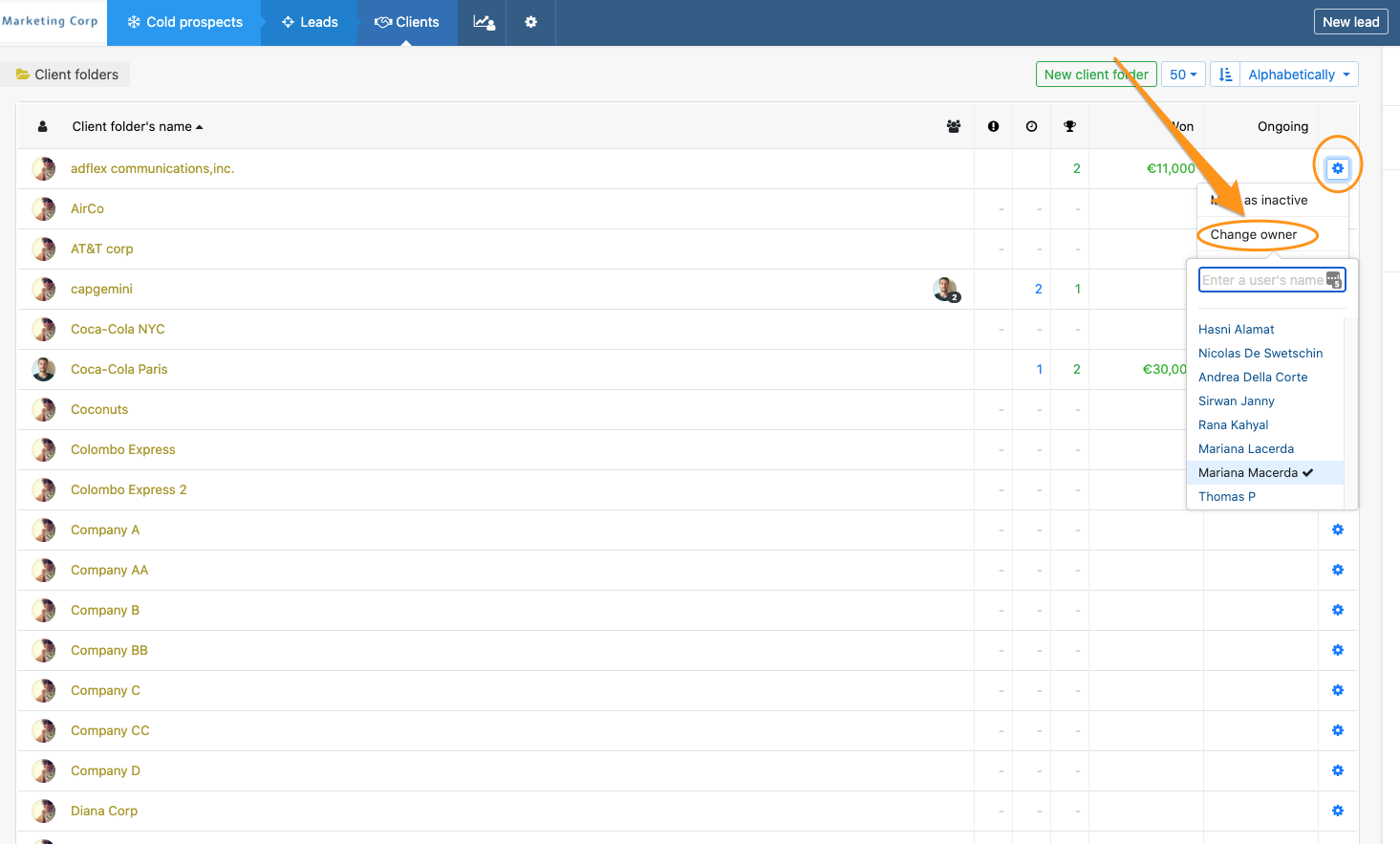Screen dimensions: 1400x844
Task: Click the user name search field in the popup
Action: (1266, 279)
